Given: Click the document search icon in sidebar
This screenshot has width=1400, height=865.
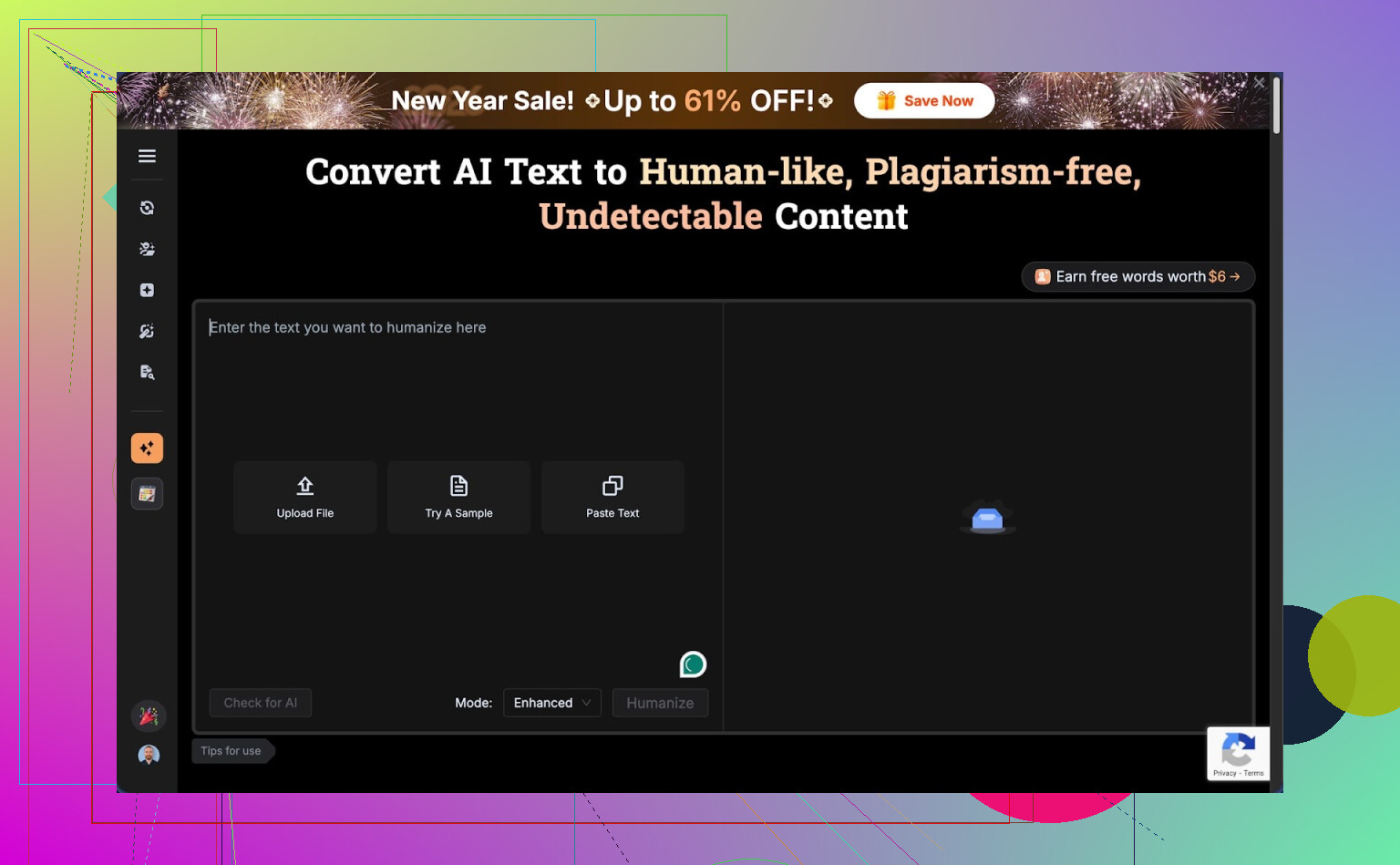Looking at the screenshot, I should [147, 372].
